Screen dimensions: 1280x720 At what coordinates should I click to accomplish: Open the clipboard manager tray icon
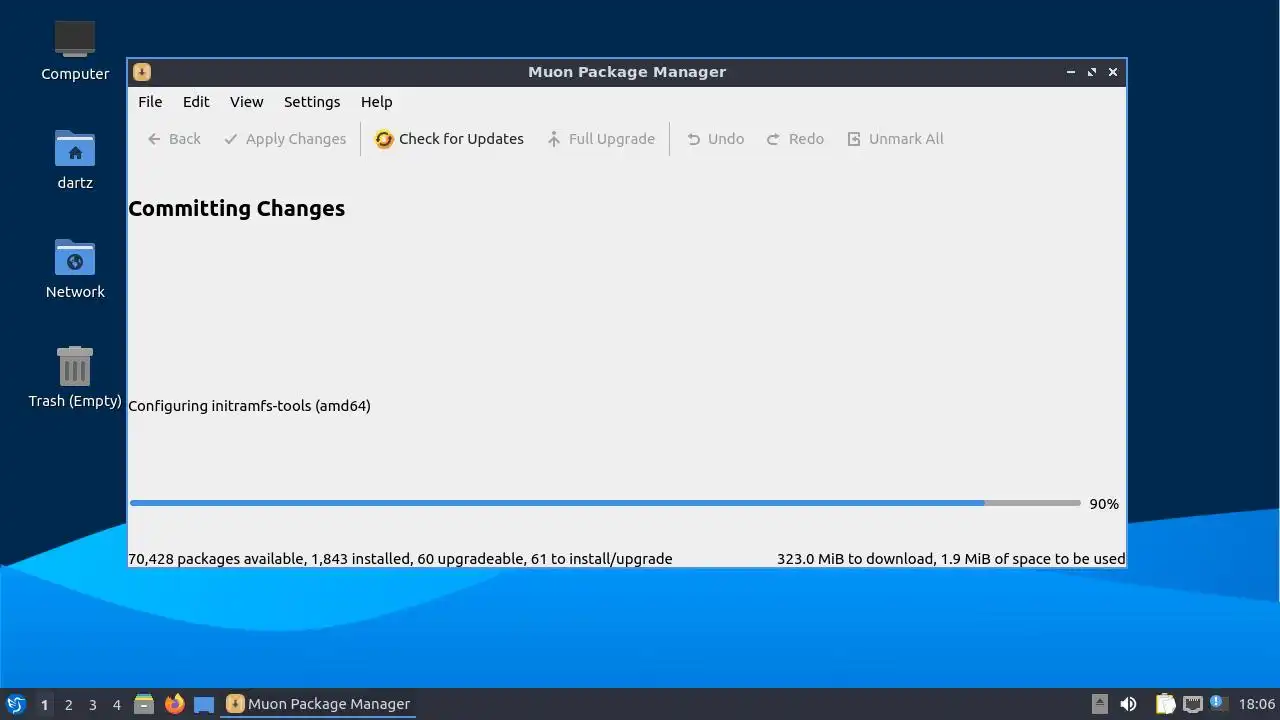click(x=1165, y=704)
